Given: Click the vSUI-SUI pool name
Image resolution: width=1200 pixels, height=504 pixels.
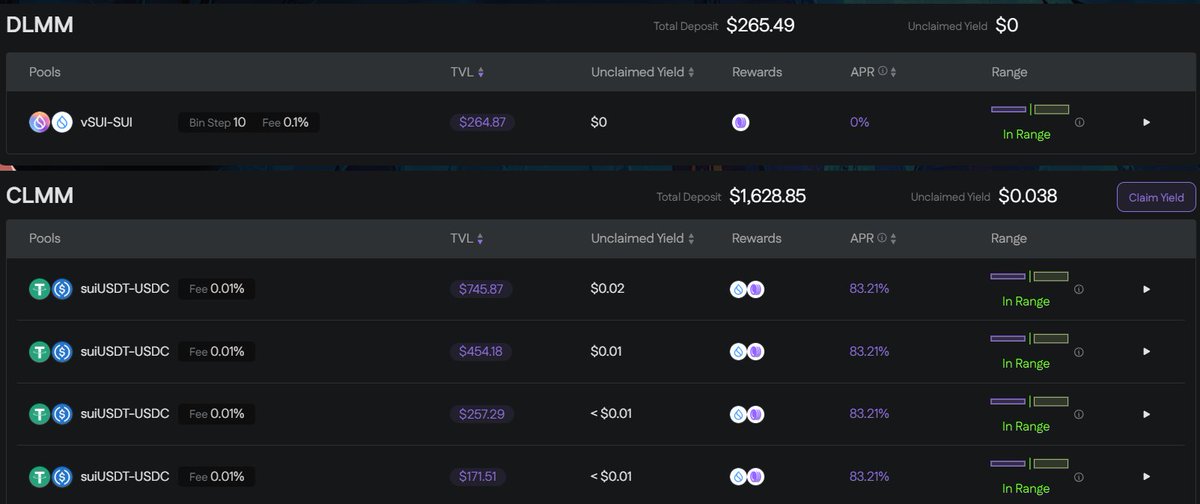Looking at the screenshot, I should pos(106,122).
